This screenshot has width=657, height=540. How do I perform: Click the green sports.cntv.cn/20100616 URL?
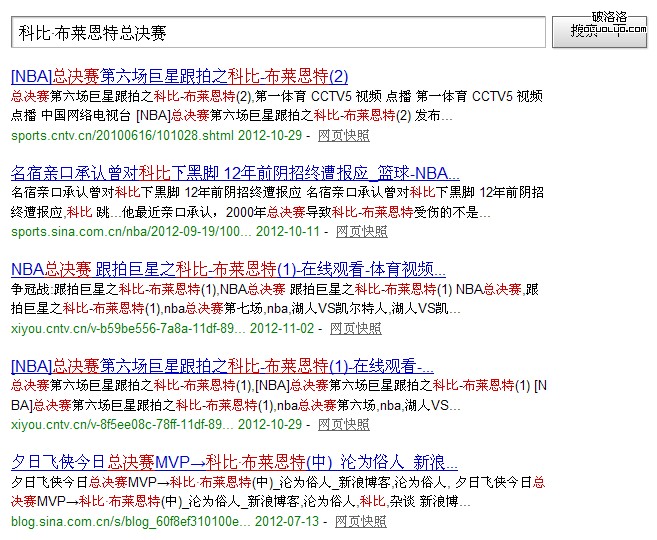pos(122,135)
